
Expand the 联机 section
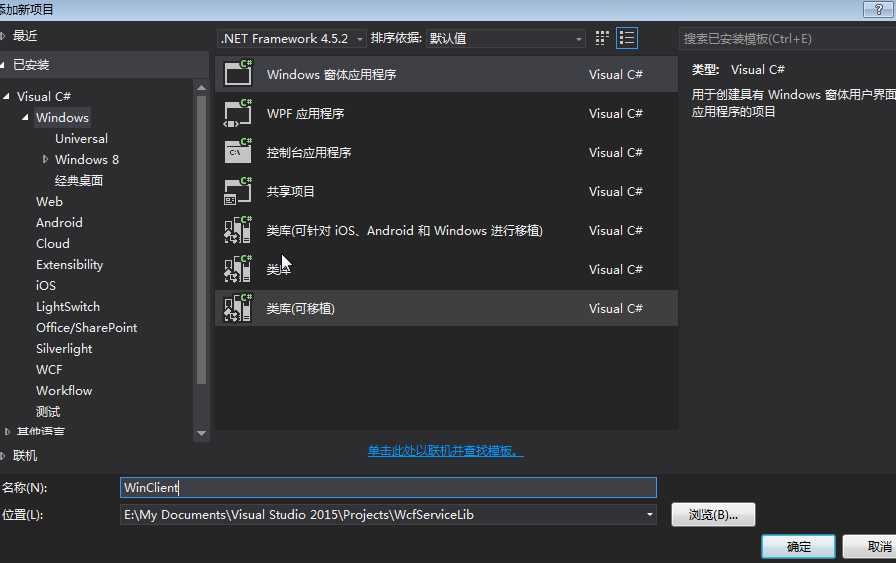pyautogui.click(x=3, y=456)
